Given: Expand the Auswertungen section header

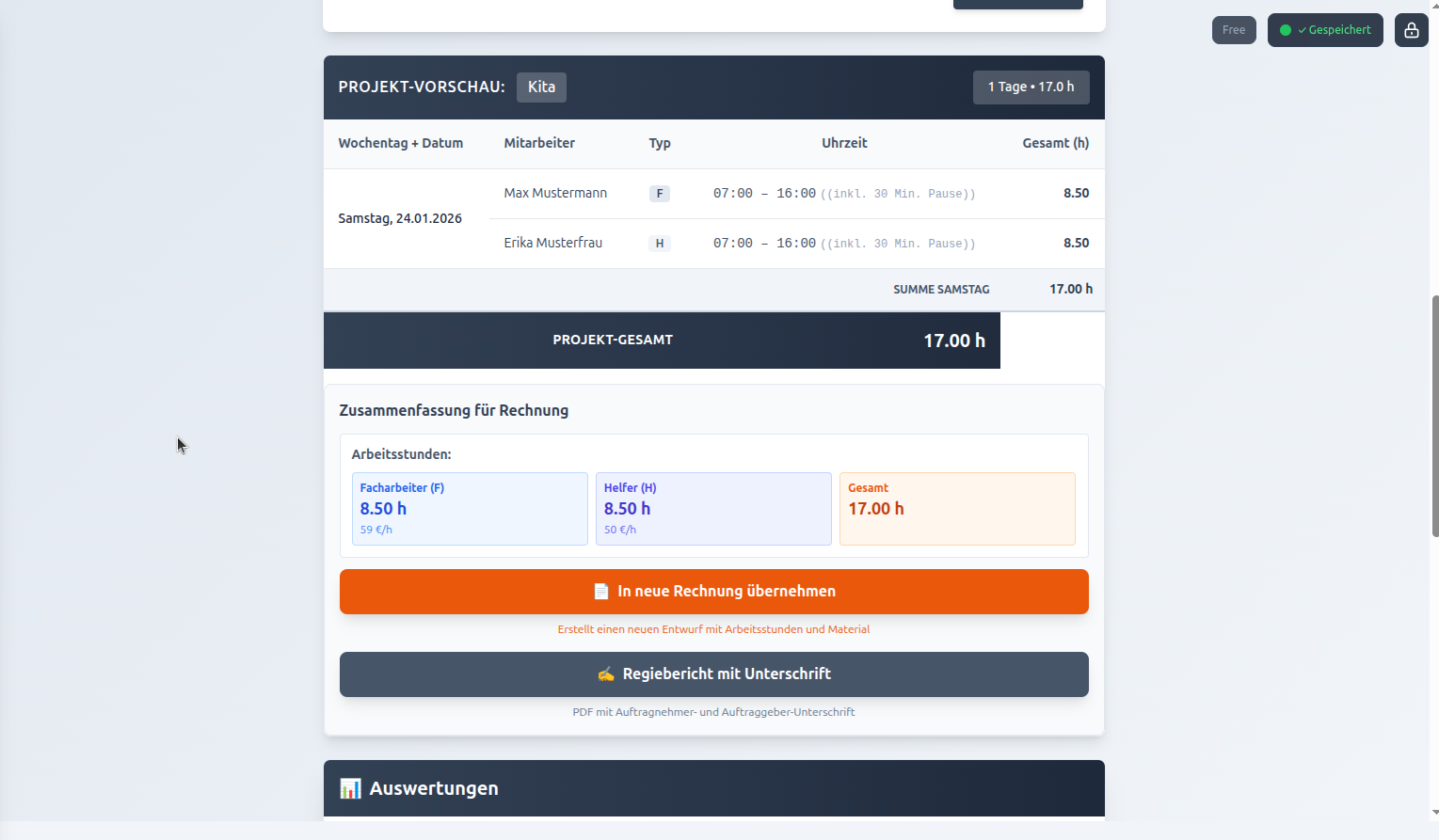Looking at the screenshot, I should (x=713, y=788).
